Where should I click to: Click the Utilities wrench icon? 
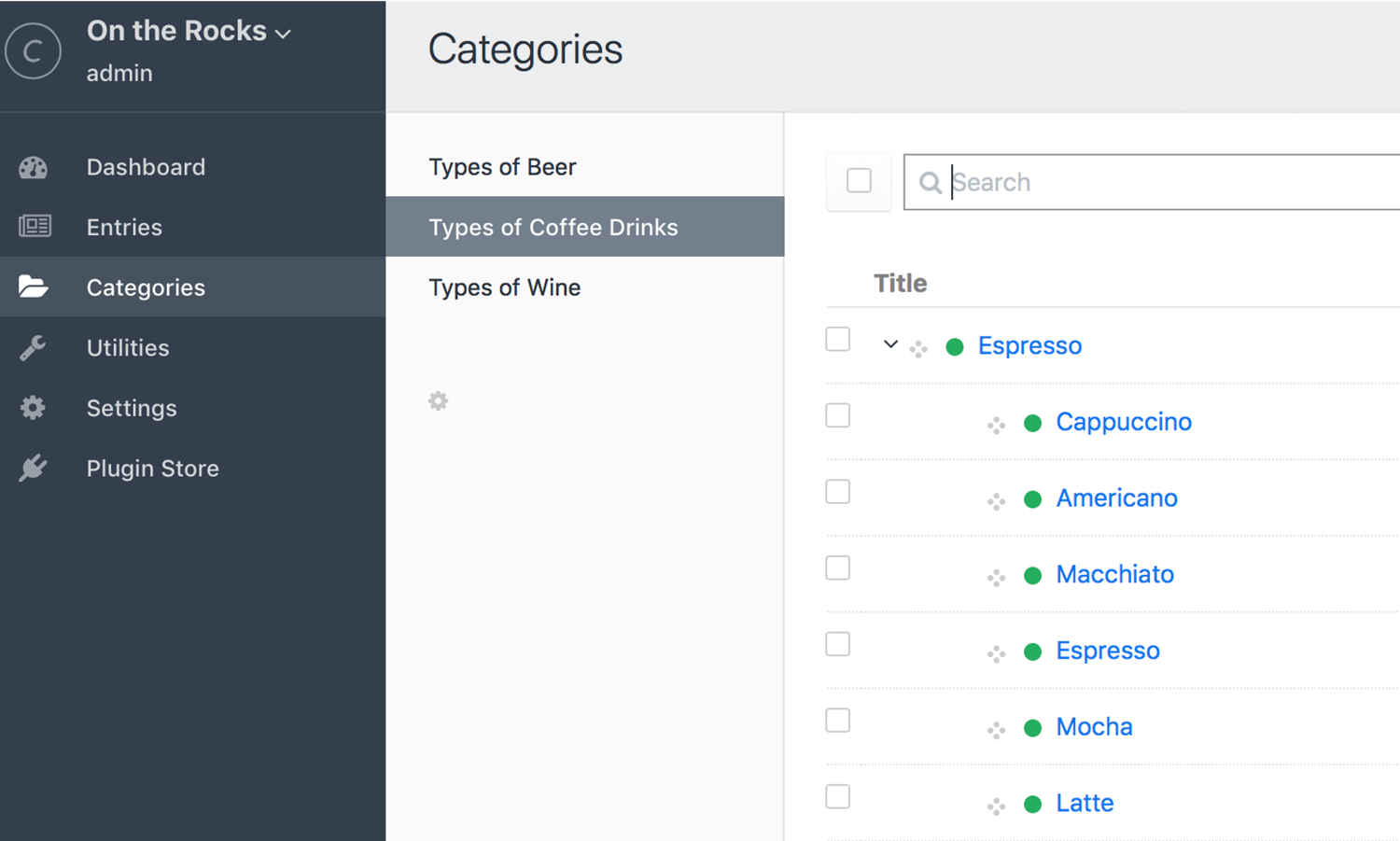33,347
